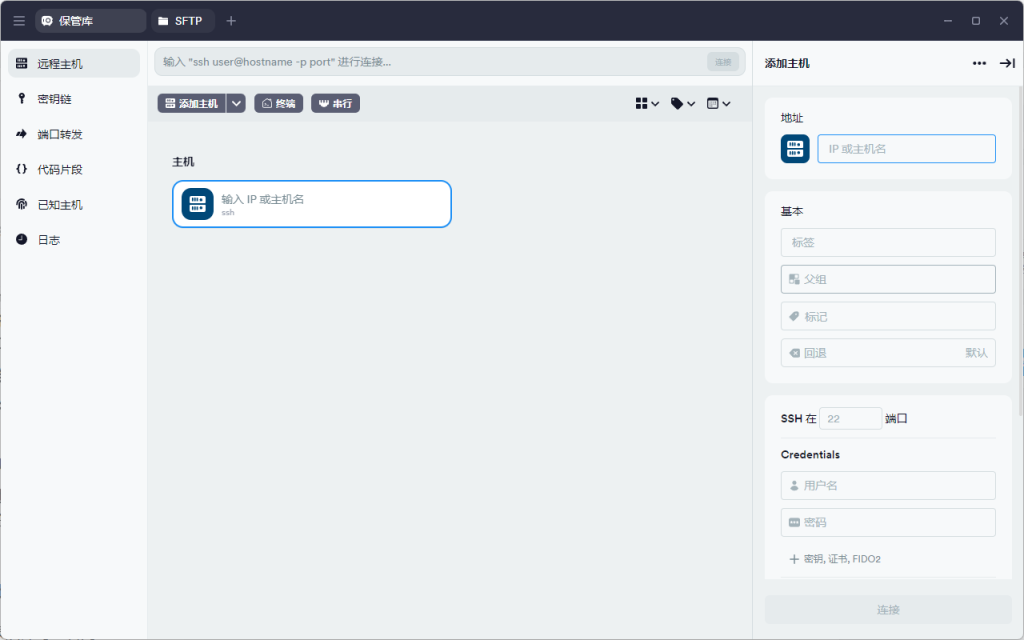Viewport: 1024px width, 640px height.
Task: Select the 保管库 vault tab
Action: coord(90,20)
